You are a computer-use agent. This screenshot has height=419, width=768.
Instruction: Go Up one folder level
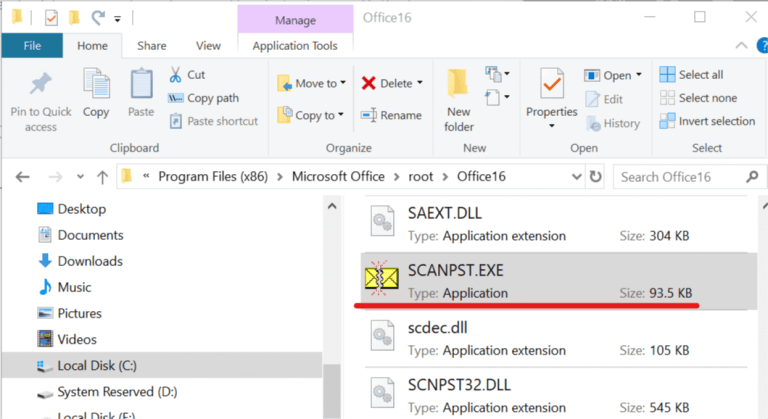tap(102, 176)
